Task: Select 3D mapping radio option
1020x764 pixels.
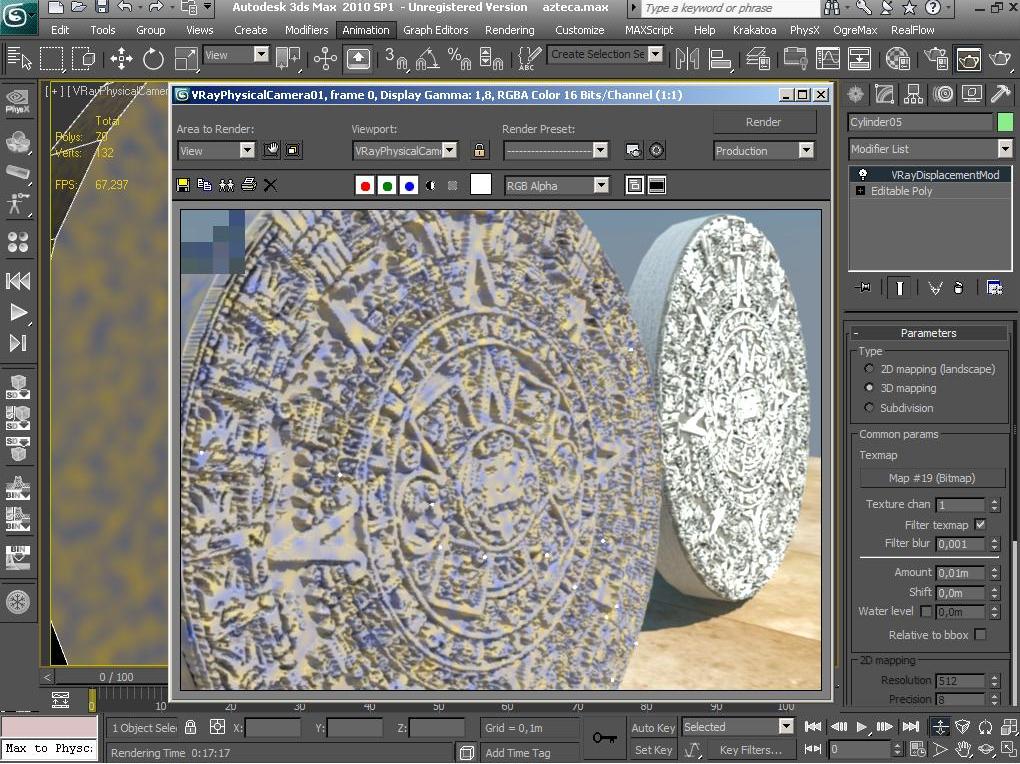Action: click(869, 387)
